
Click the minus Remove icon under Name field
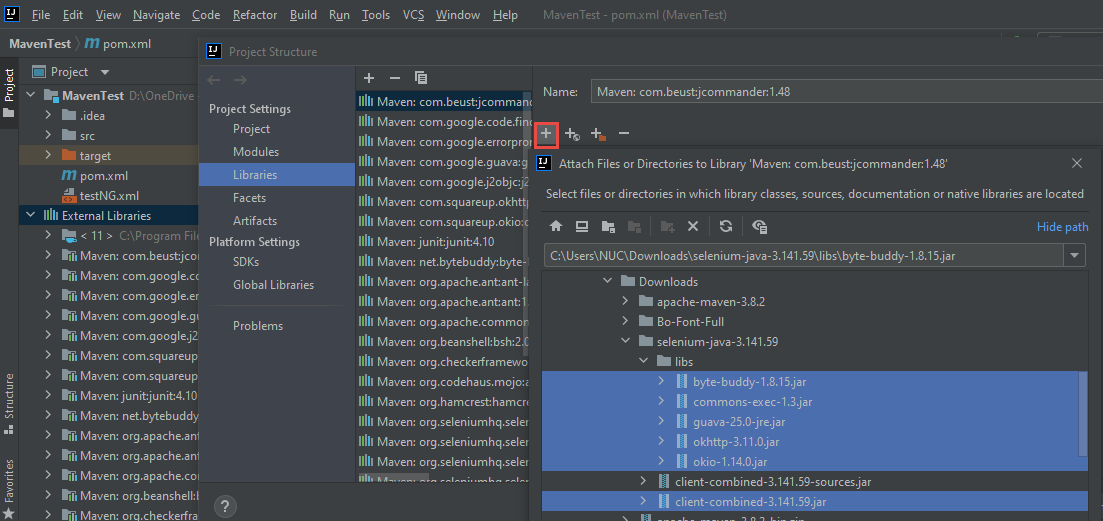tap(623, 134)
